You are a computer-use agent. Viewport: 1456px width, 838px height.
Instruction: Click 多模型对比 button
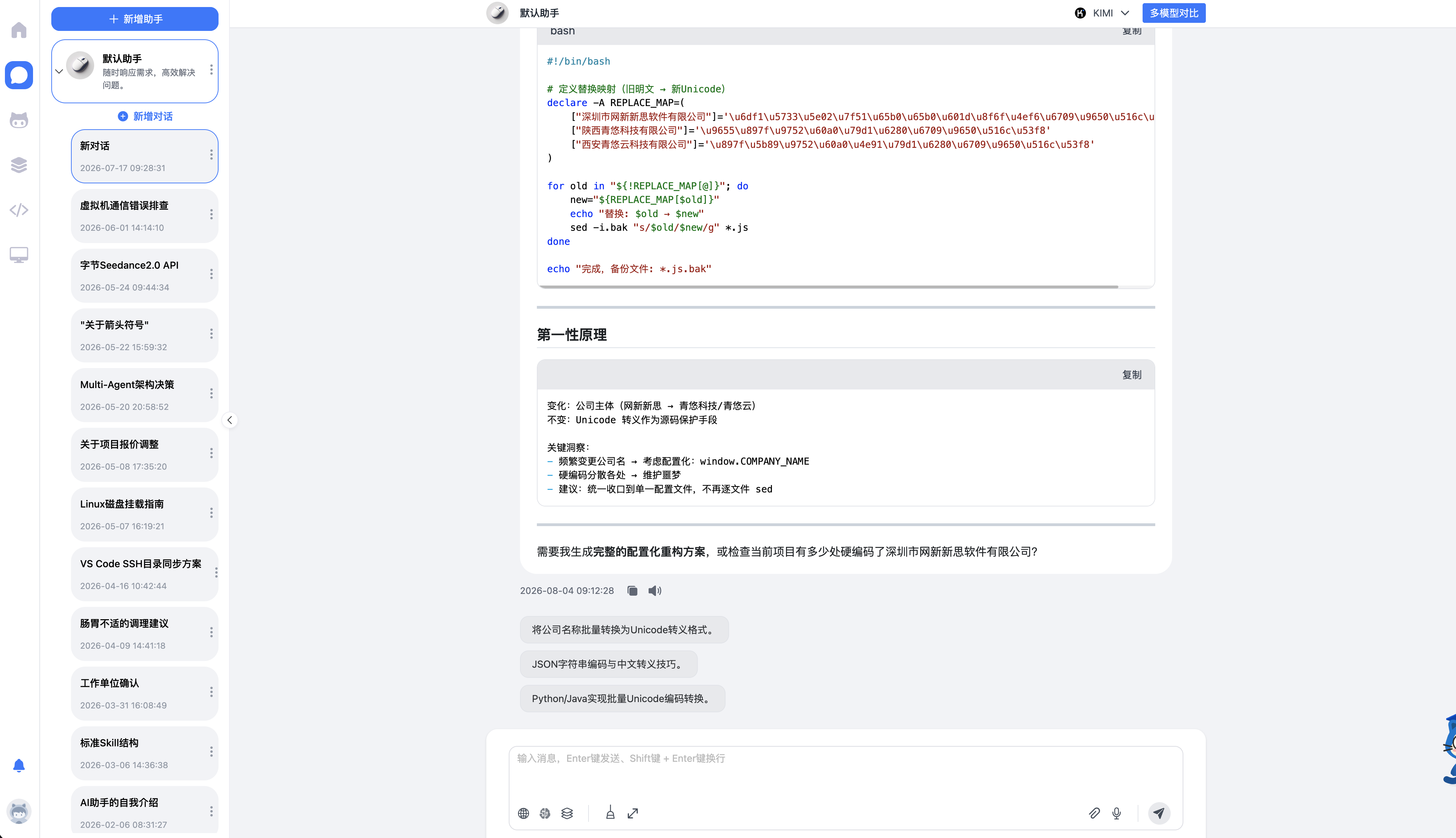point(1174,13)
